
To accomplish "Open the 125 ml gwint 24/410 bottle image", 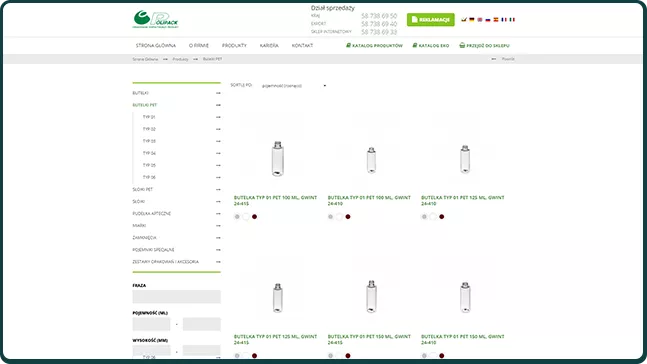I will pos(465,159).
